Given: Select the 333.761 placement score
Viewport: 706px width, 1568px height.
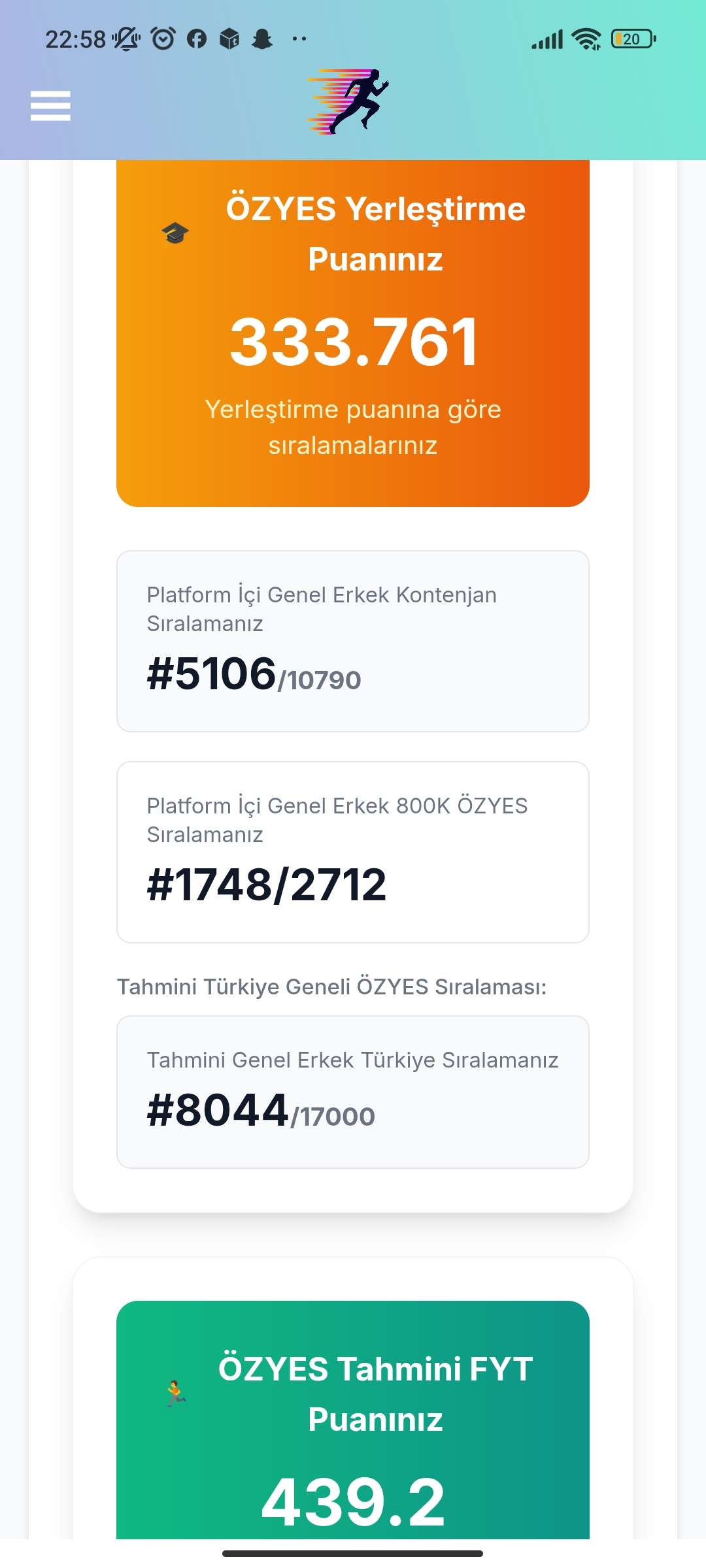Looking at the screenshot, I should point(354,342).
